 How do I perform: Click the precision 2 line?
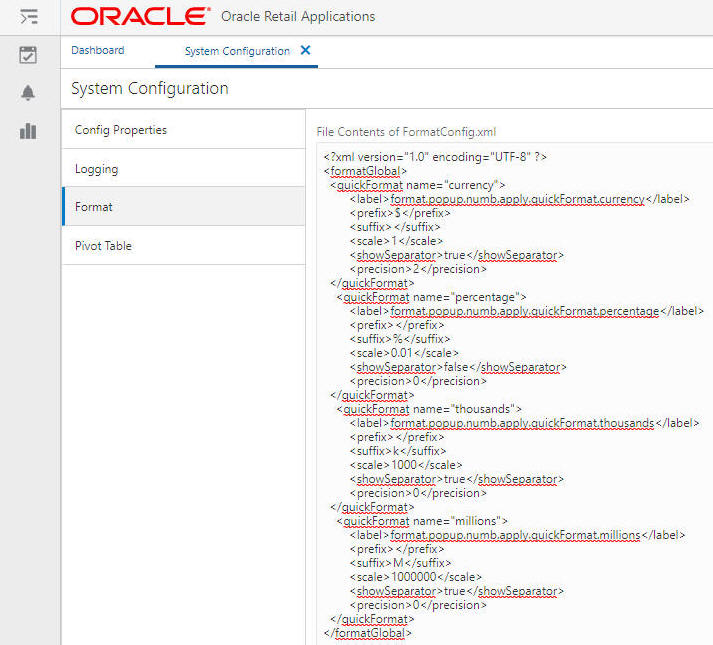tap(418, 269)
